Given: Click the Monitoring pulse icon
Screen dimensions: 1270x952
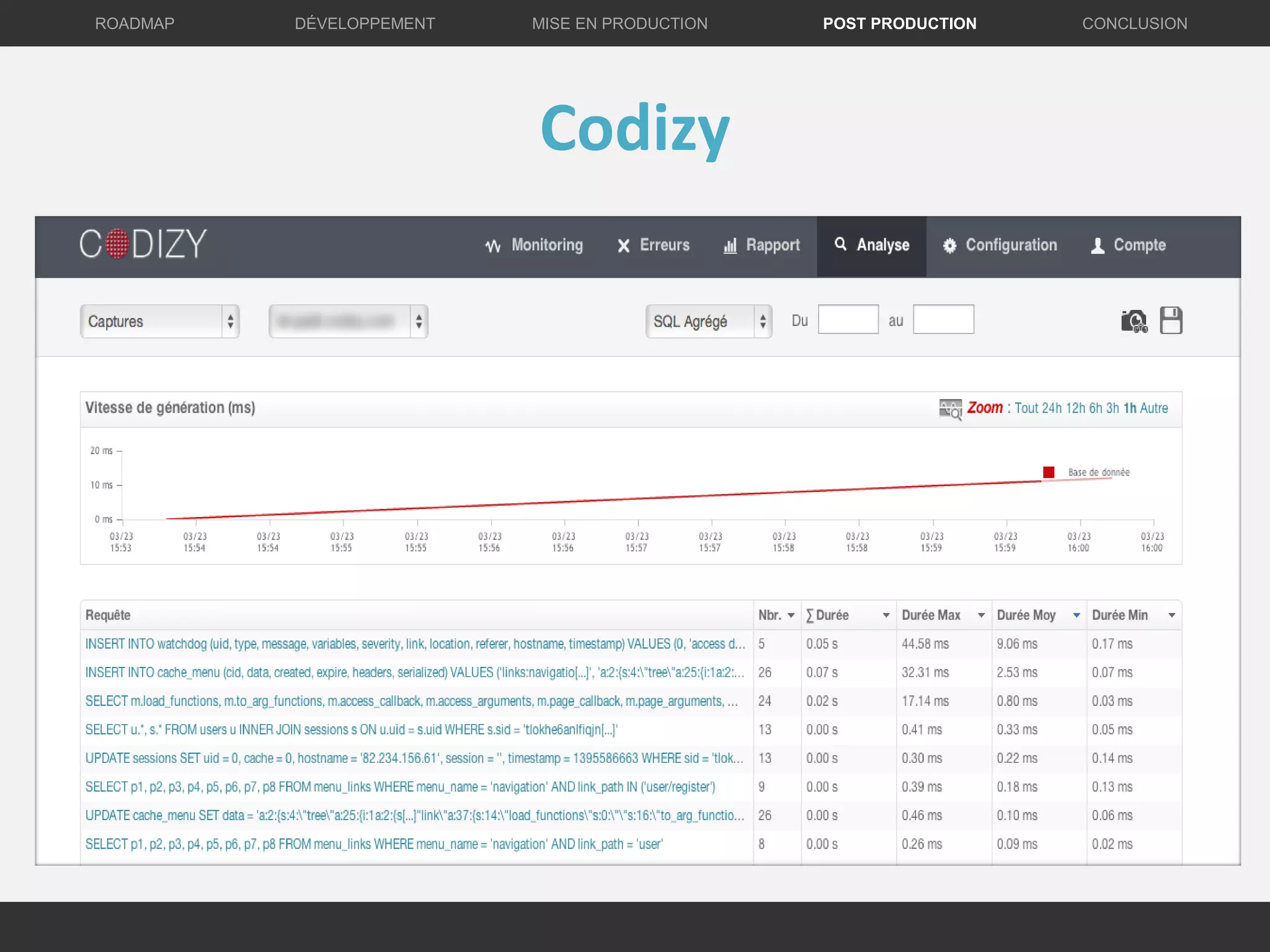Looking at the screenshot, I should 493,246.
